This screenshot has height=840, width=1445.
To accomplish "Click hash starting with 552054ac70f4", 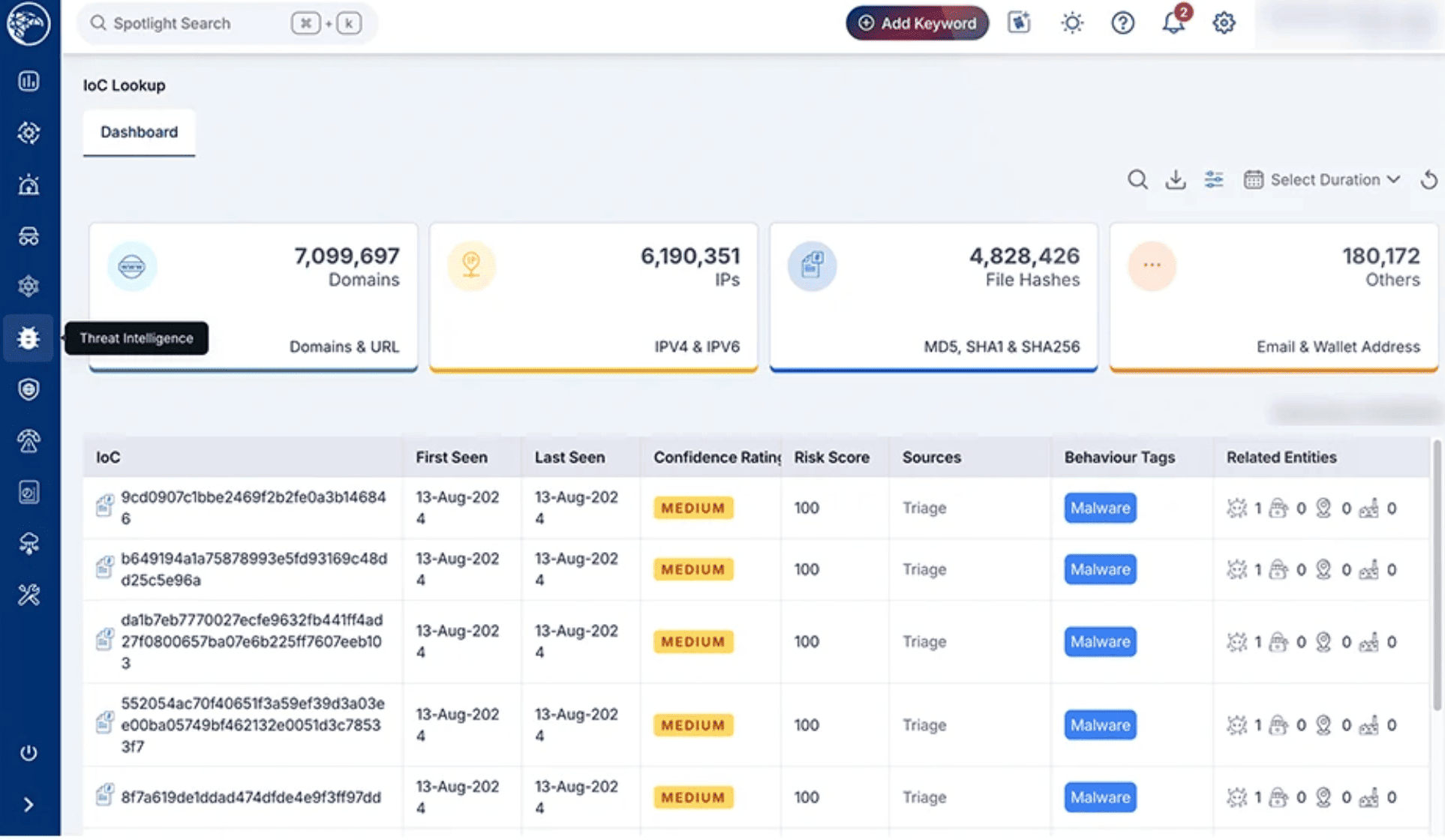I will tap(253, 724).
